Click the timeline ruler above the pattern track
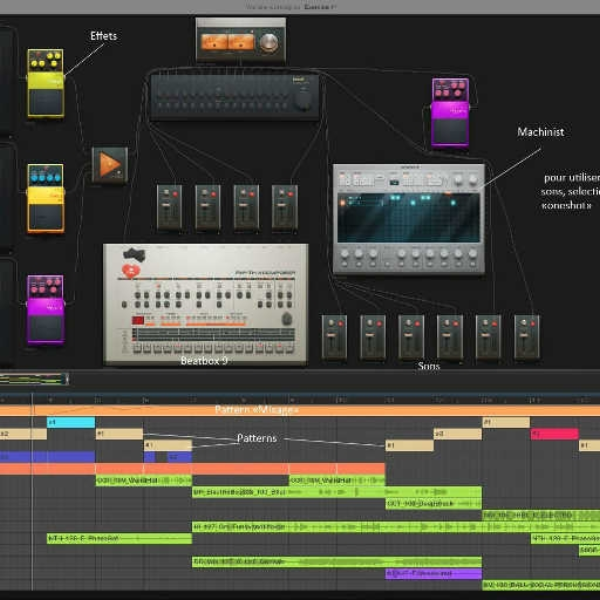 tap(300, 399)
